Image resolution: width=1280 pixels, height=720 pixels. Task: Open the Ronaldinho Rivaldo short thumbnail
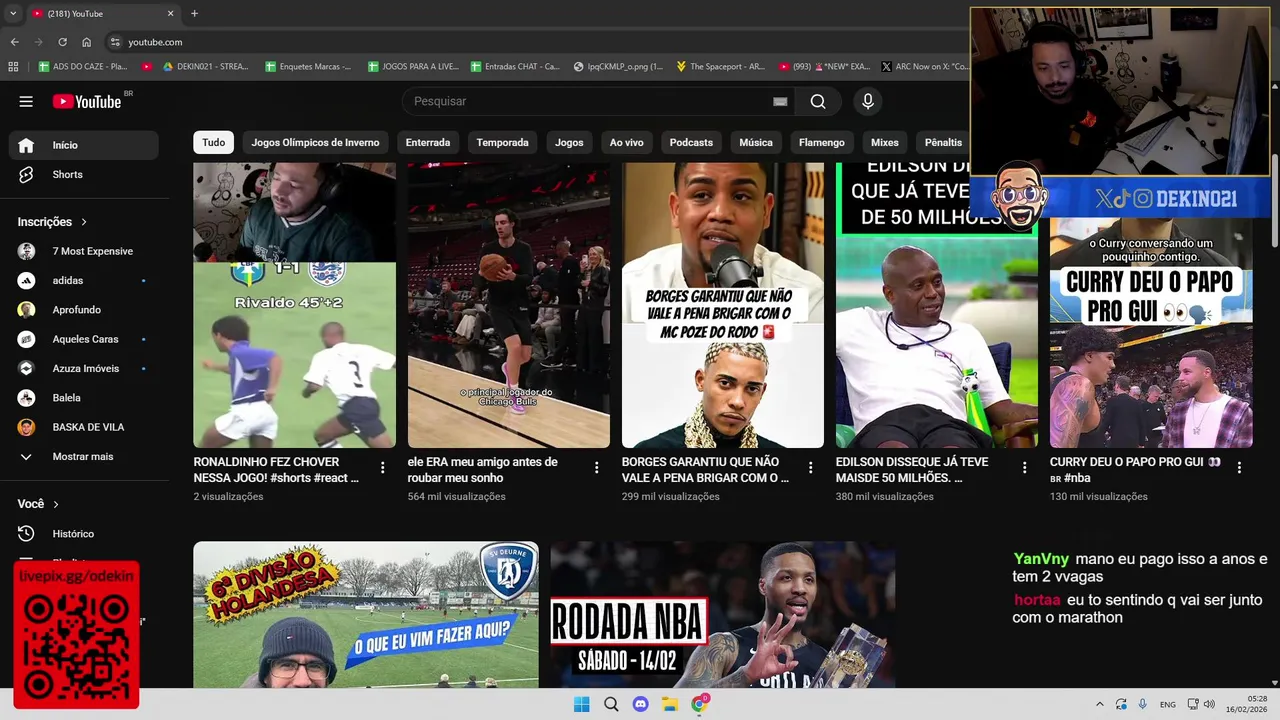[x=294, y=305]
